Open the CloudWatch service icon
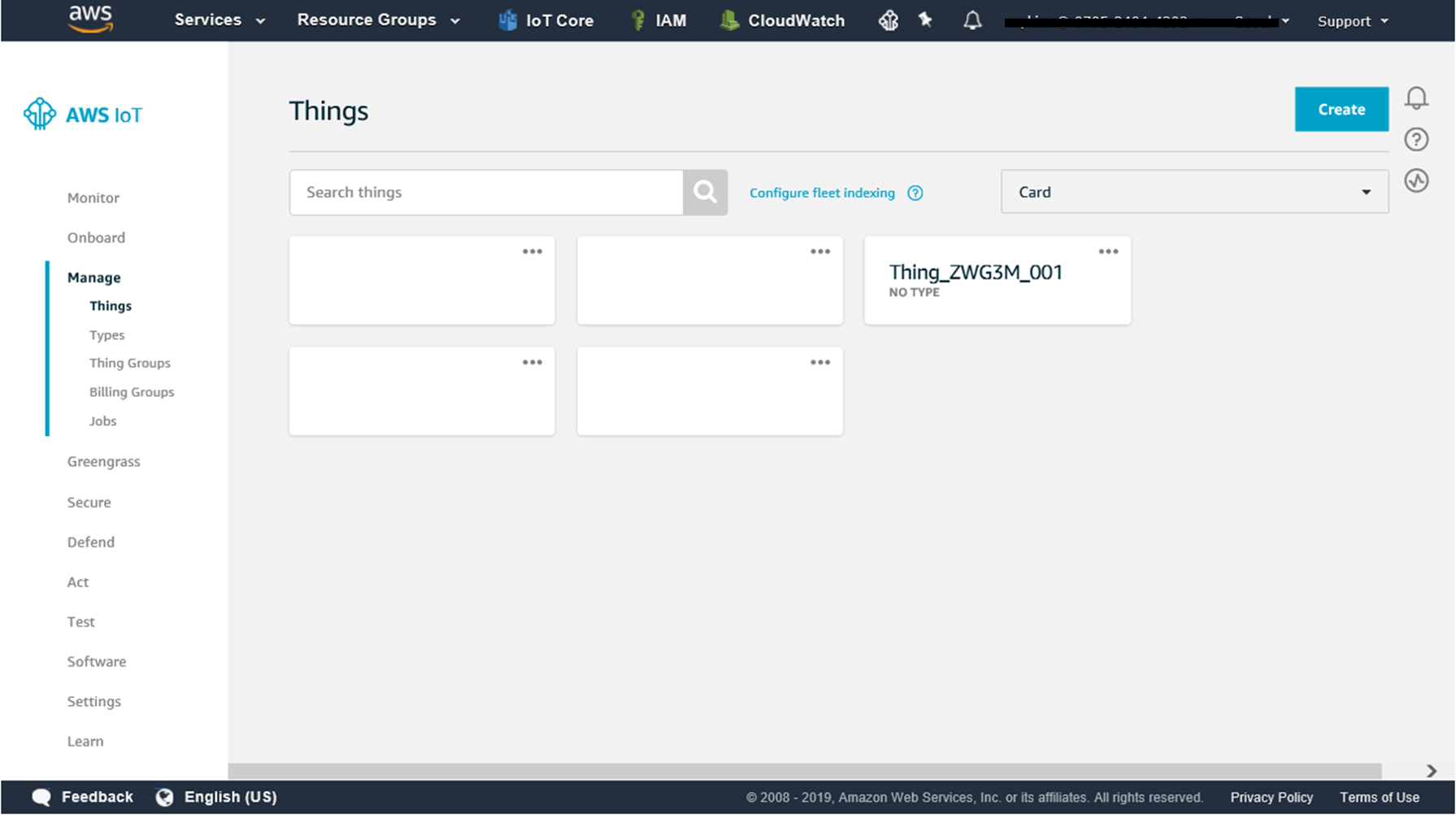1456x815 pixels. (730, 20)
